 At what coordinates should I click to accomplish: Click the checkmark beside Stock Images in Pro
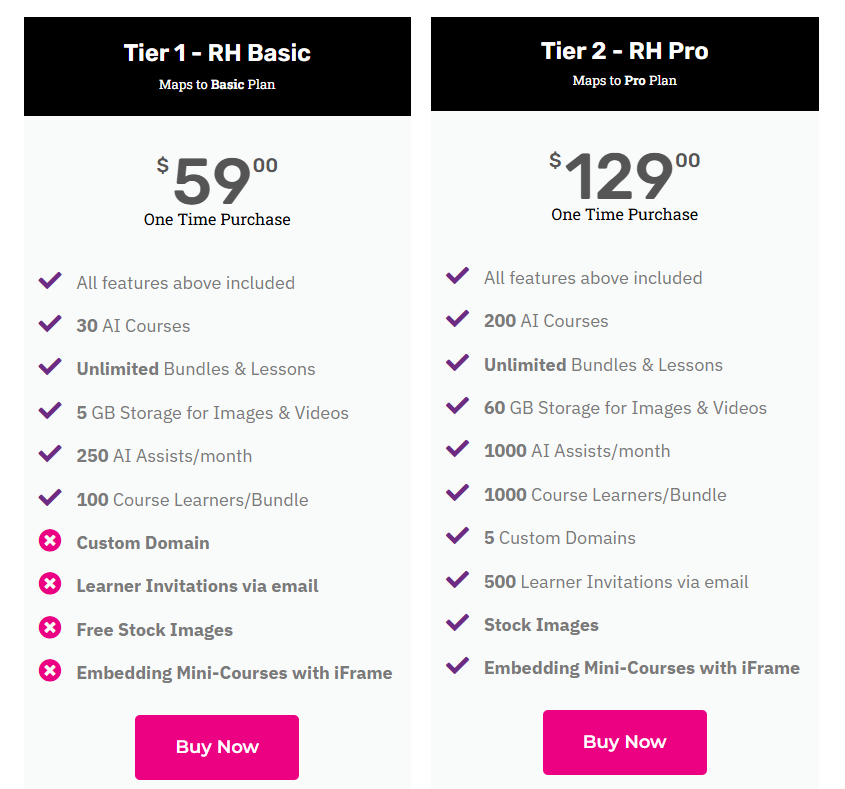point(458,622)
